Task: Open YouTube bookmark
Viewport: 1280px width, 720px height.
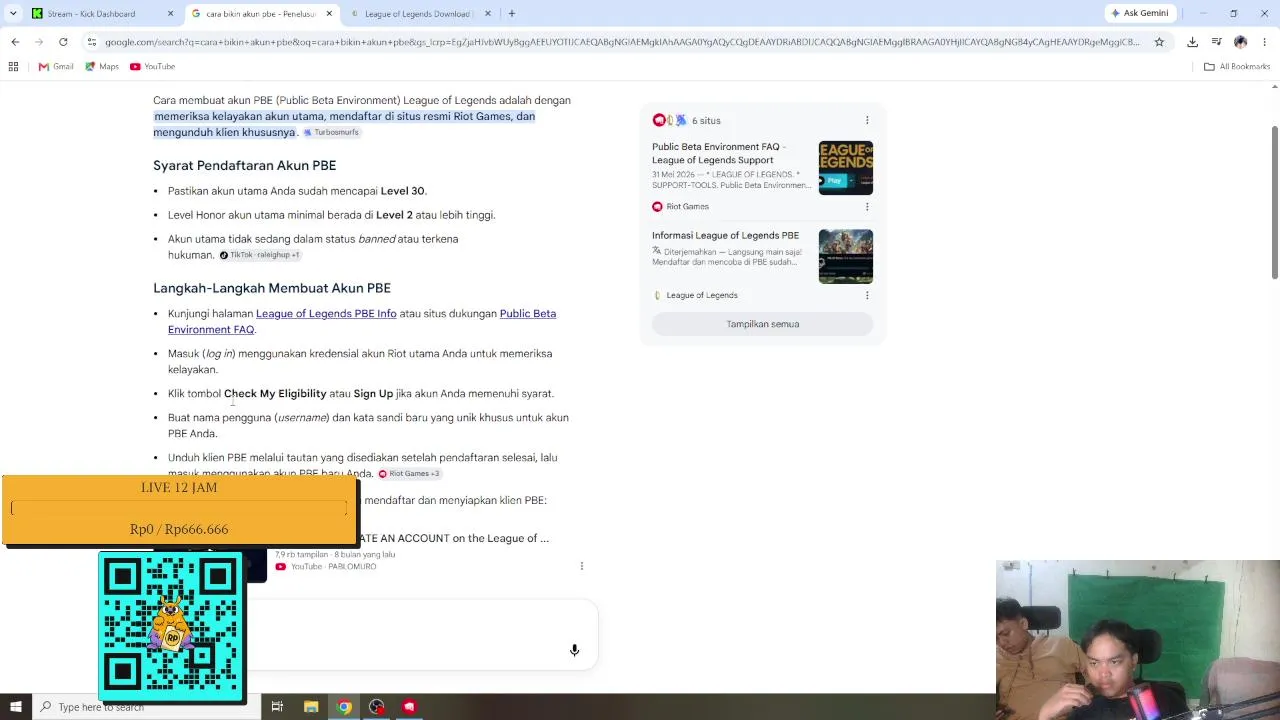Action: (x=152, y=67)
